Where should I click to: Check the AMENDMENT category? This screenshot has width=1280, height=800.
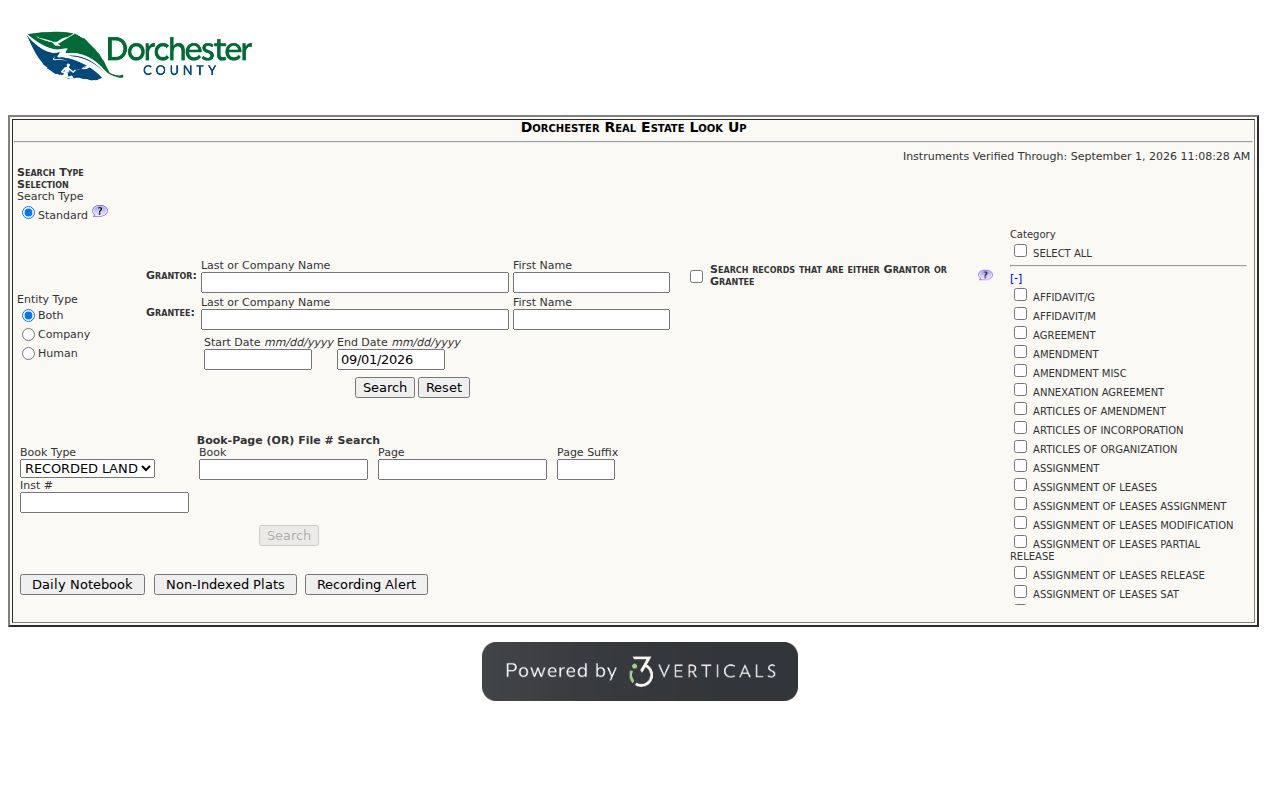(x=1020, y=352)
